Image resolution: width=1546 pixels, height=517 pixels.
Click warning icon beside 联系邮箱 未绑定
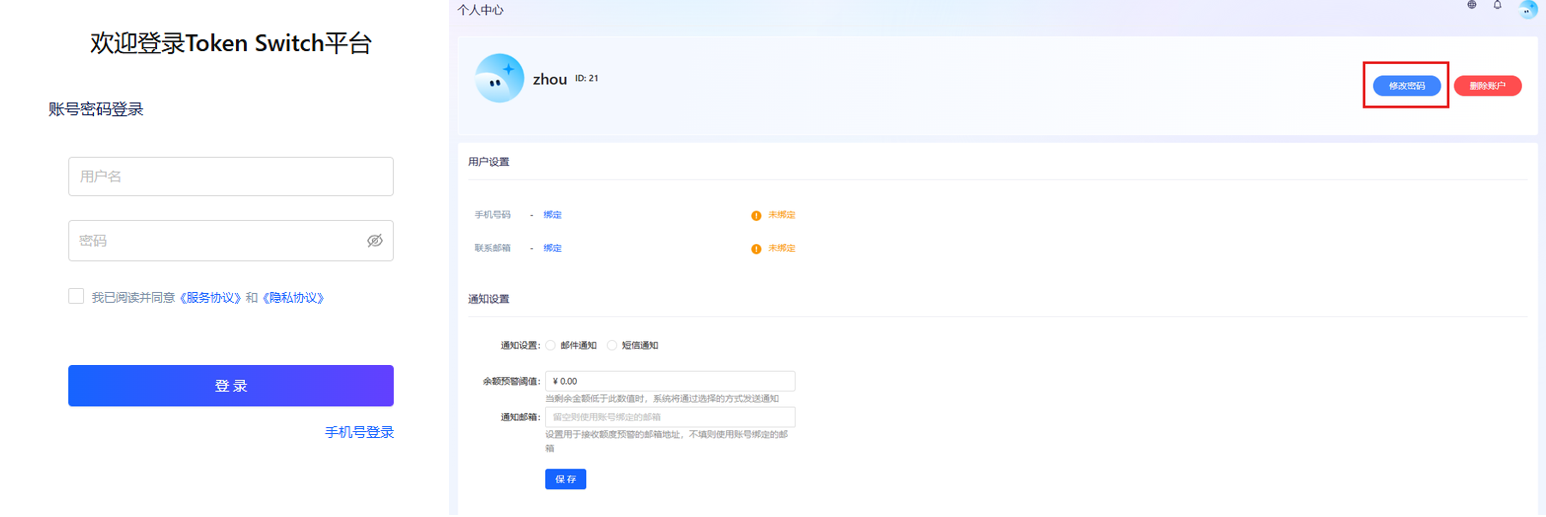tap(756, 249)
